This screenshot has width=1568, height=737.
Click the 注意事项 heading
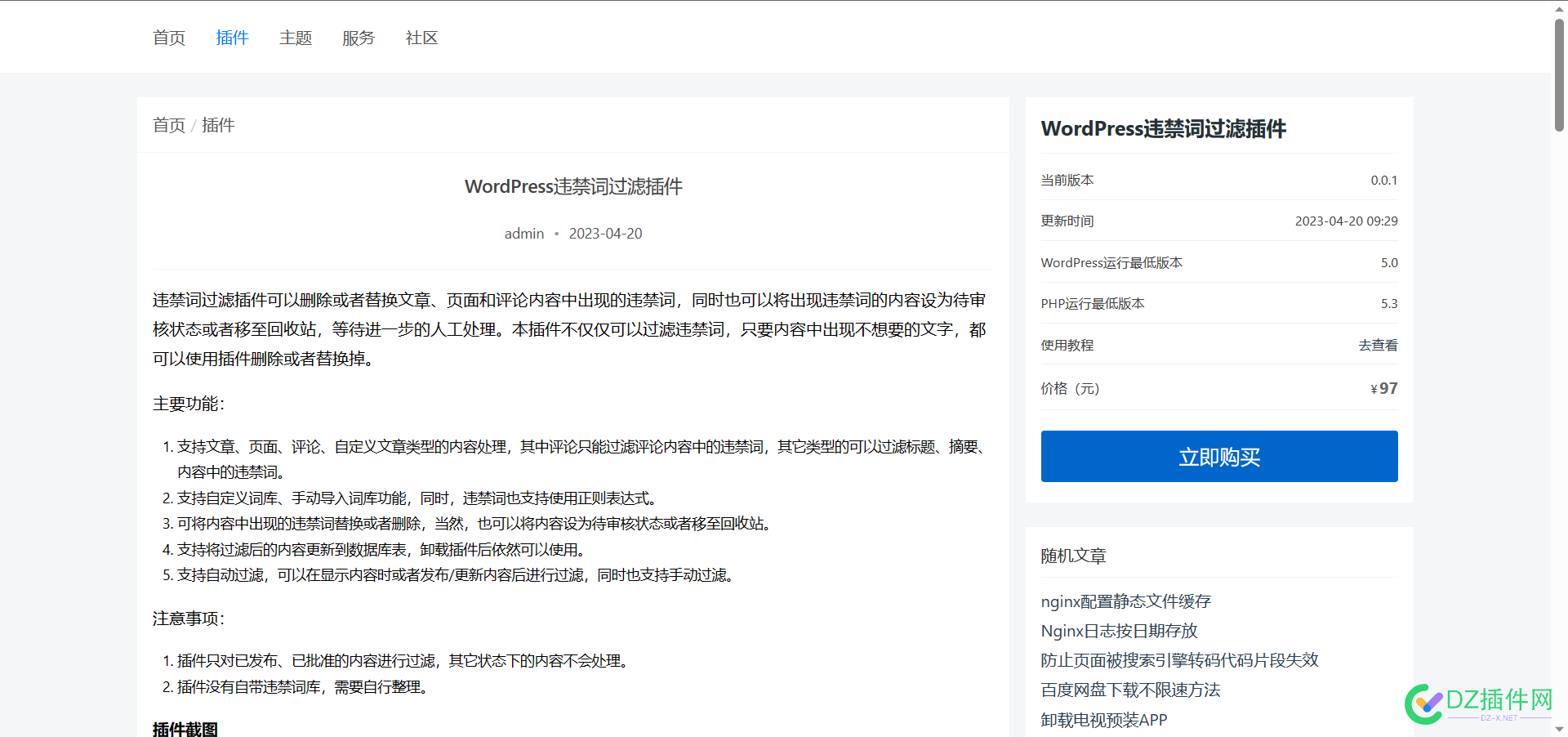pyautogui.click(x=188, y=619)
